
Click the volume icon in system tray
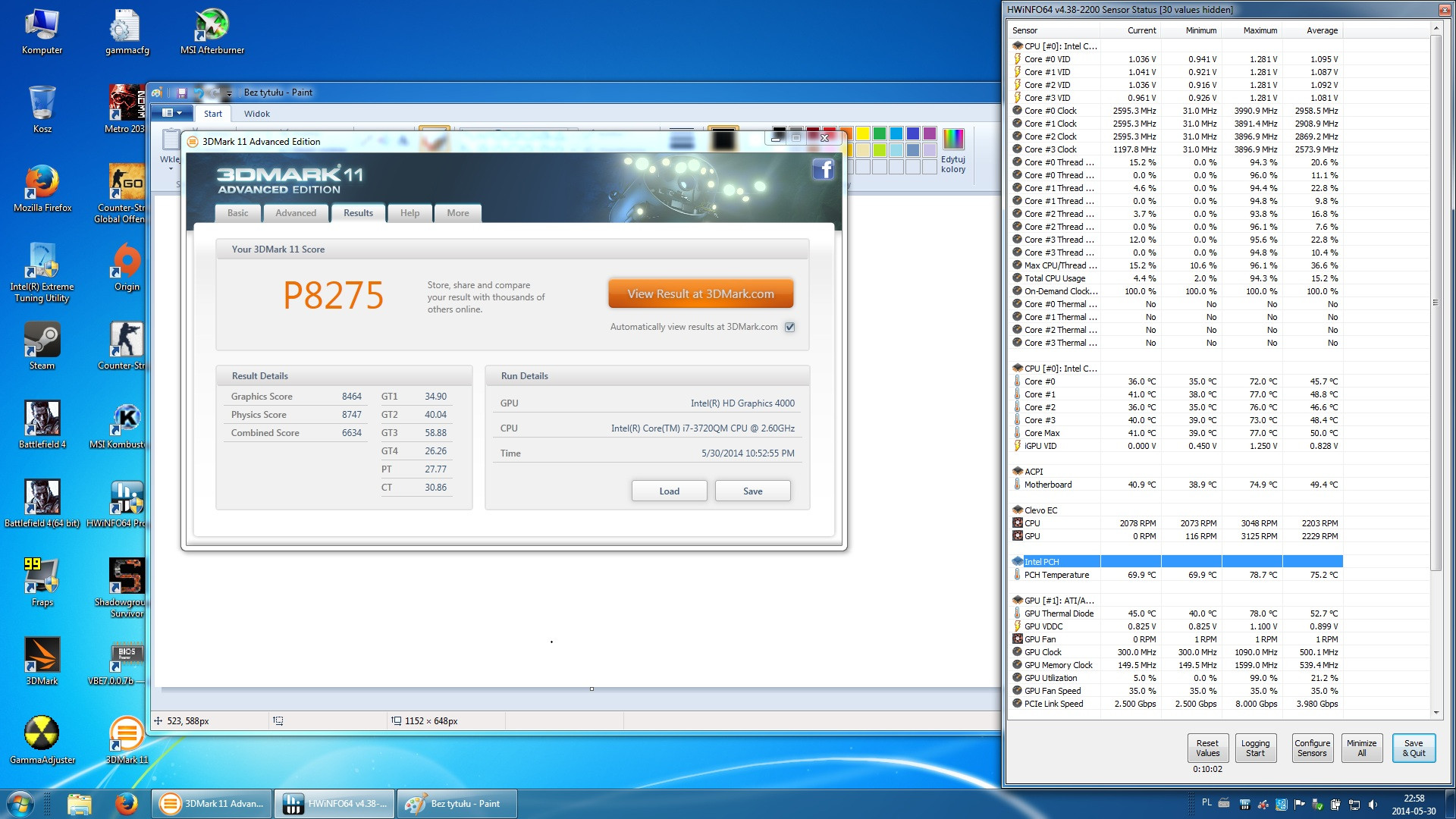[x=1372, y=805]
